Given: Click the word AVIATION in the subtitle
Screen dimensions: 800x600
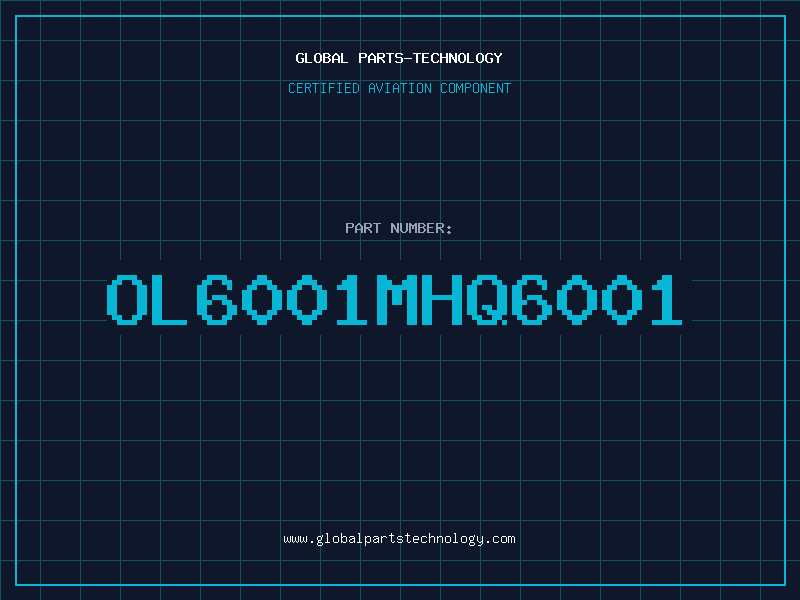Looking at the screenshot, I should click(400, 88).
